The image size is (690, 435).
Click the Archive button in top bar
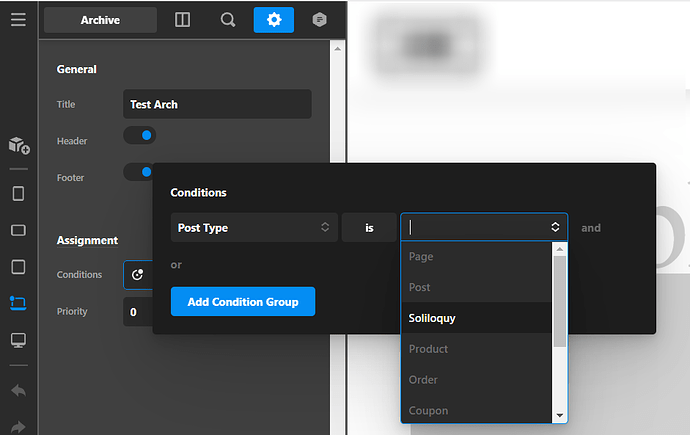(x=100, y=20)
